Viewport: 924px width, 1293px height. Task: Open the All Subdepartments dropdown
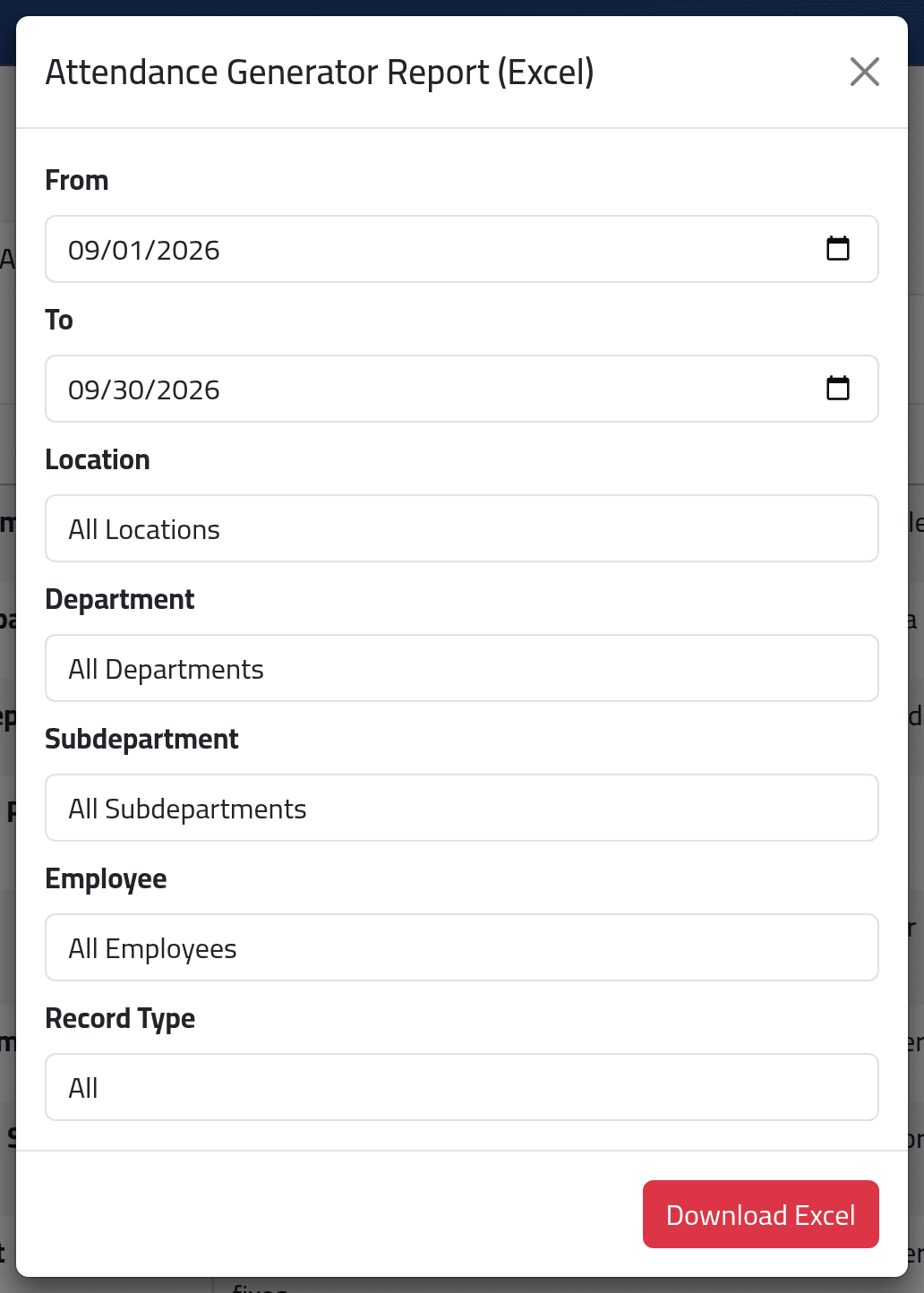pyautogui.click(x=462, y=808)
